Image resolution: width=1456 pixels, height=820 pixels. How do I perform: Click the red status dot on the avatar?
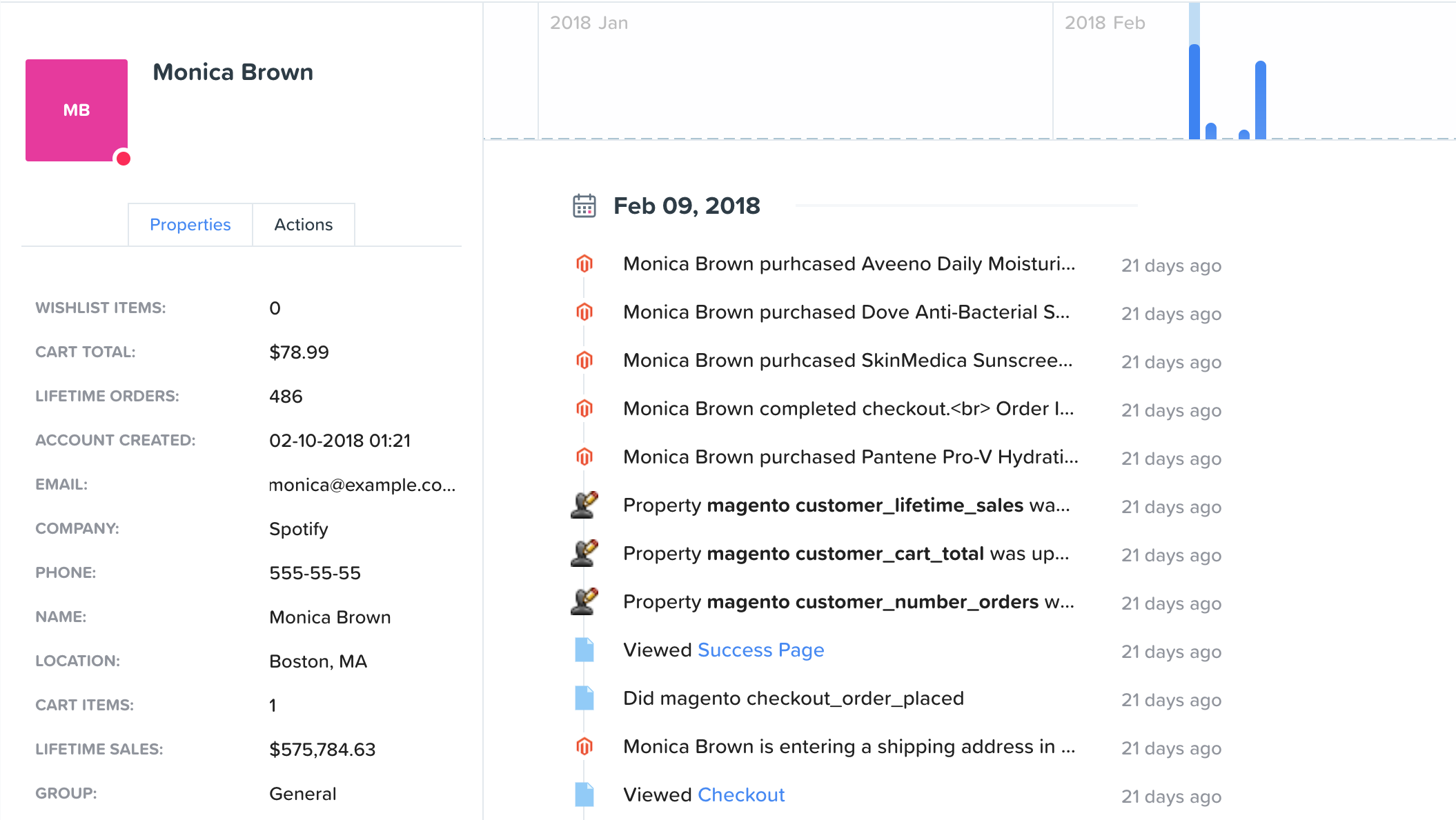tap(124, 159)
